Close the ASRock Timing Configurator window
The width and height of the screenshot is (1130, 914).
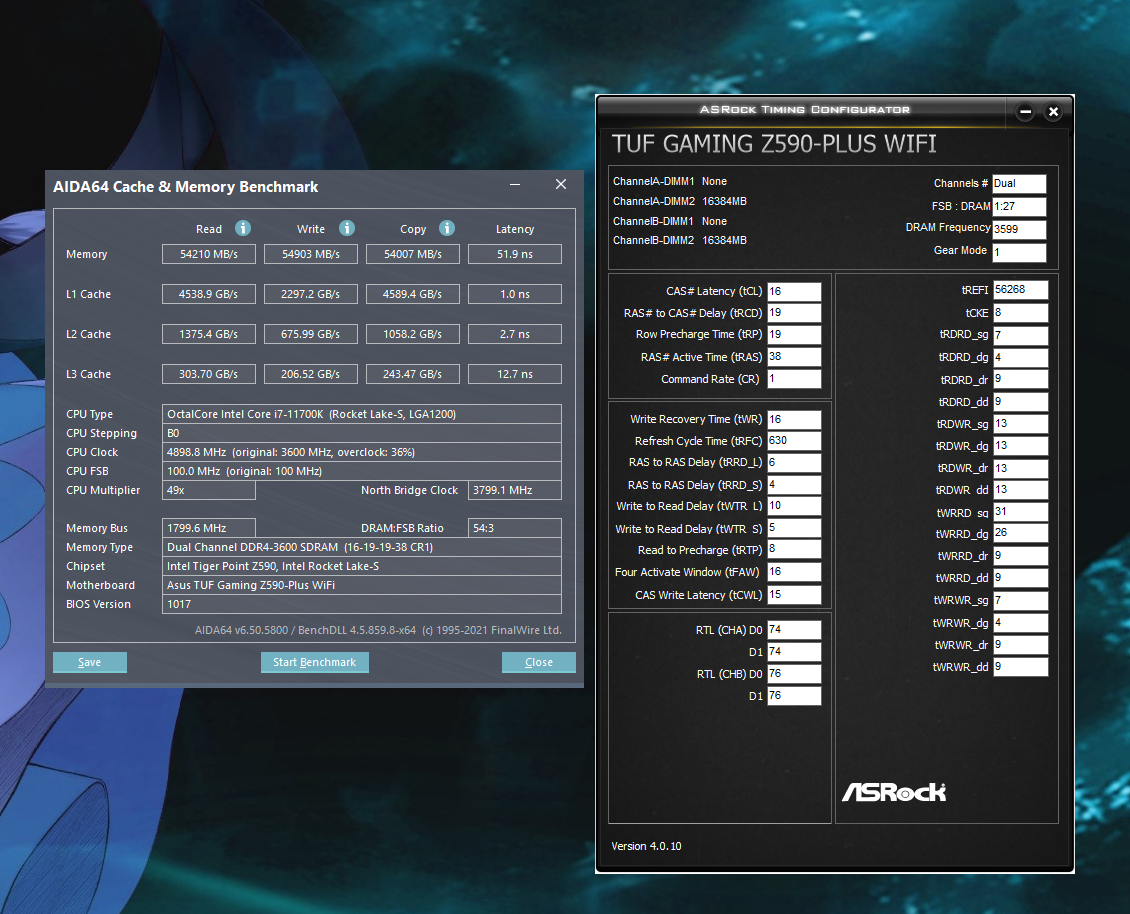click(x=1053, y=112)
